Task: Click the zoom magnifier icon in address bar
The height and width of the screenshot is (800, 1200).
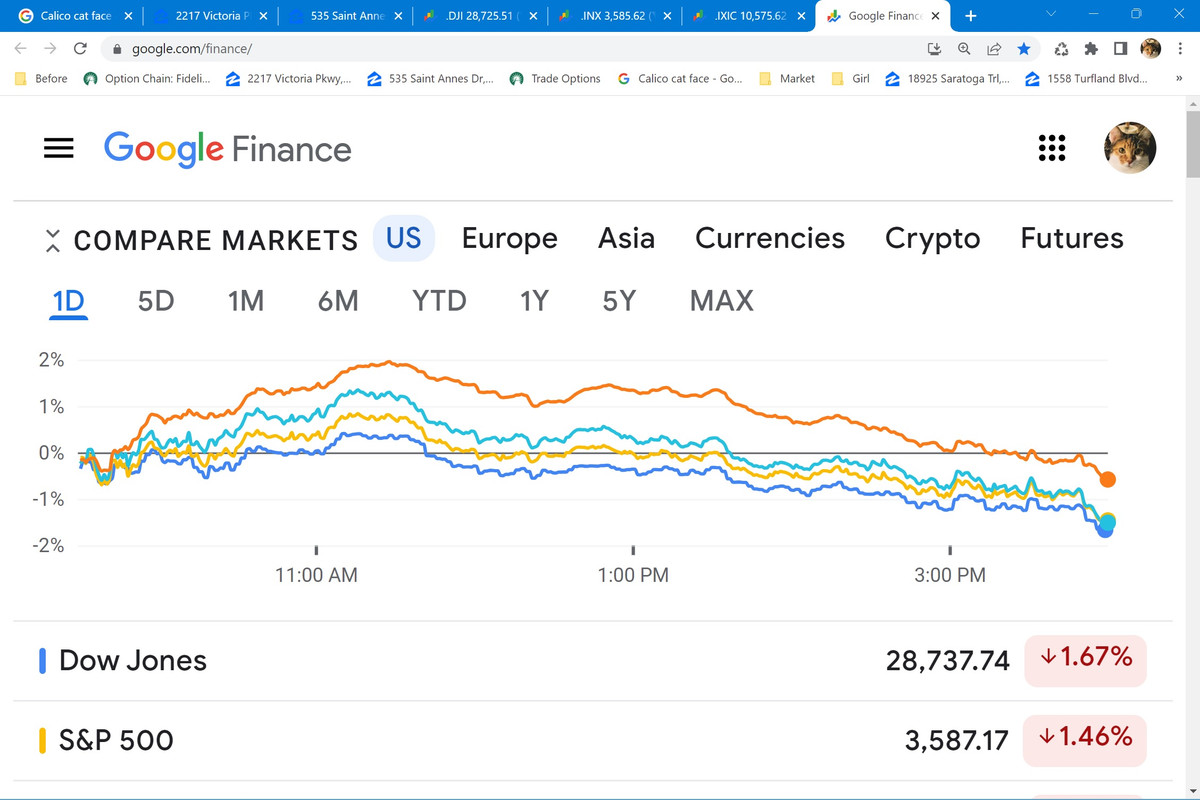Action: [x=964, y=48]
